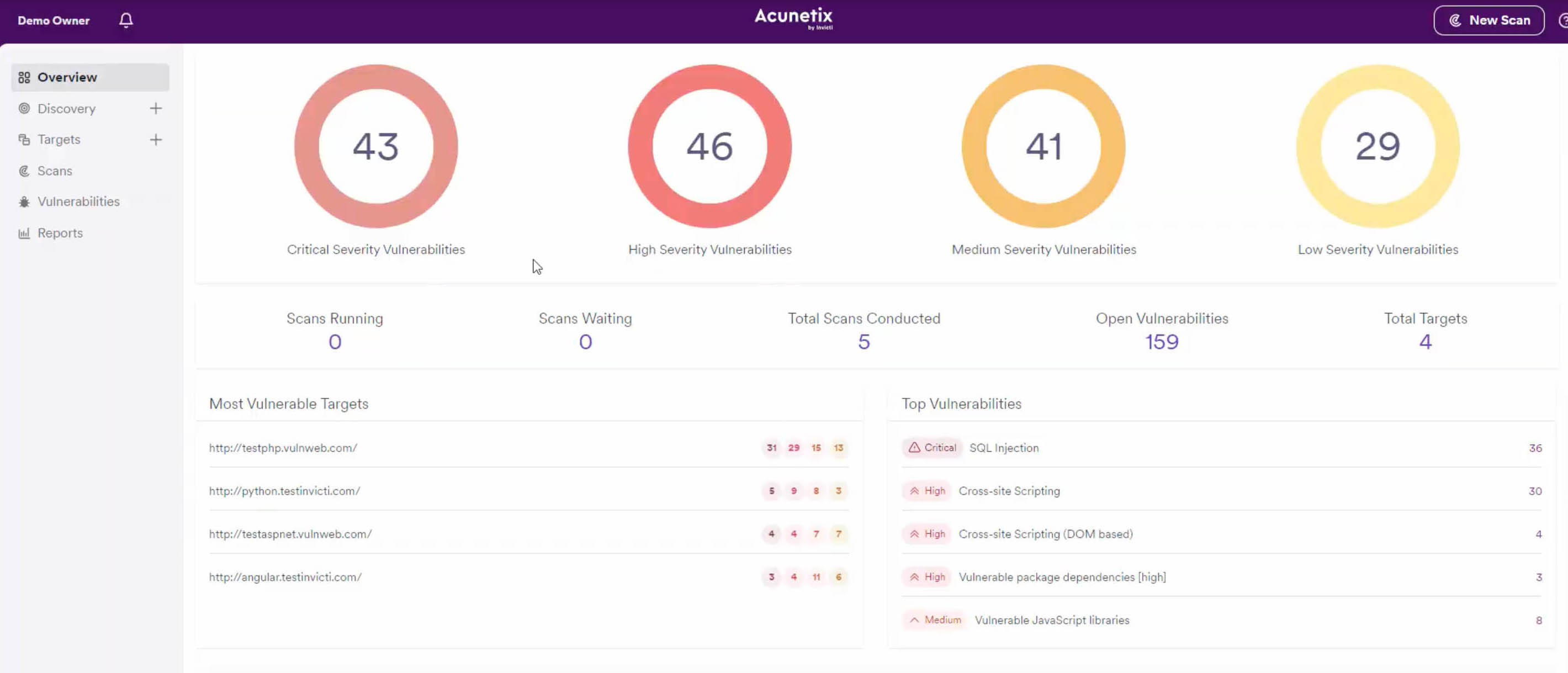Image resolution: width=1568 pixels, height=673 pixels.
Task: Start a New Scan
Action: click(x=1488, y=20)
